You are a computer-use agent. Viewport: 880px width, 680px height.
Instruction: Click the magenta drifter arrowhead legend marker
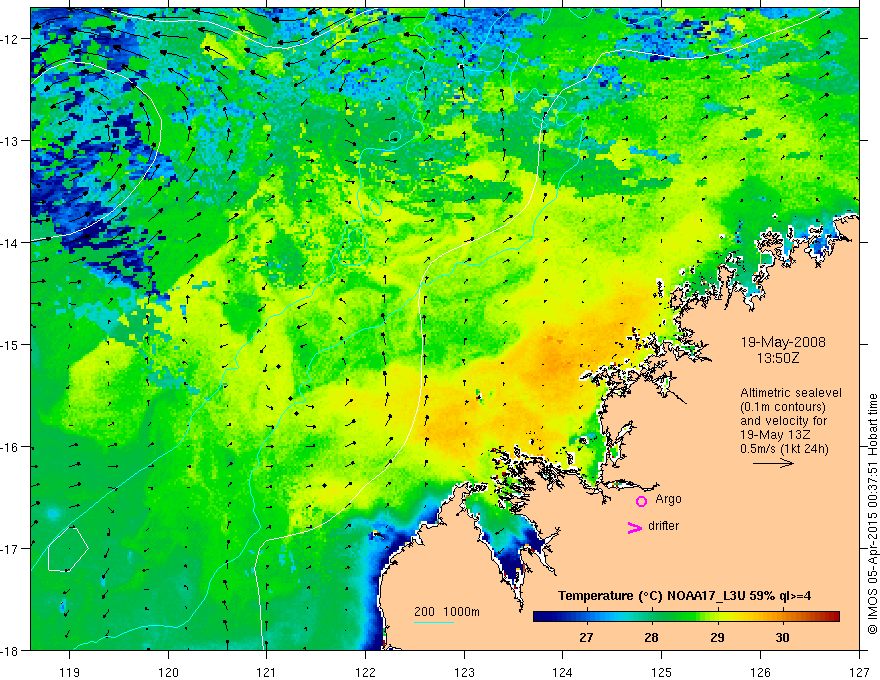pyautogui.click(x=635, y=527)
